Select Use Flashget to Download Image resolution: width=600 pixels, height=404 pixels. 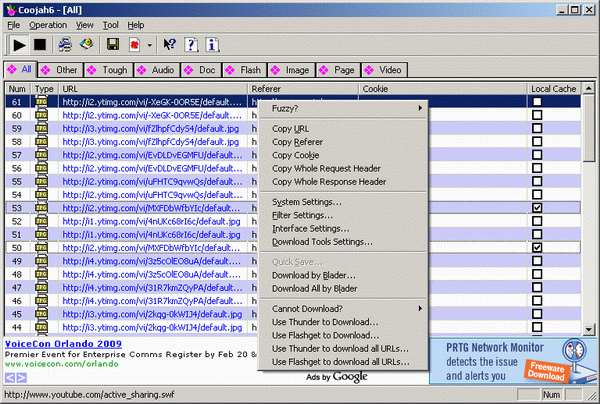[343, 335]
